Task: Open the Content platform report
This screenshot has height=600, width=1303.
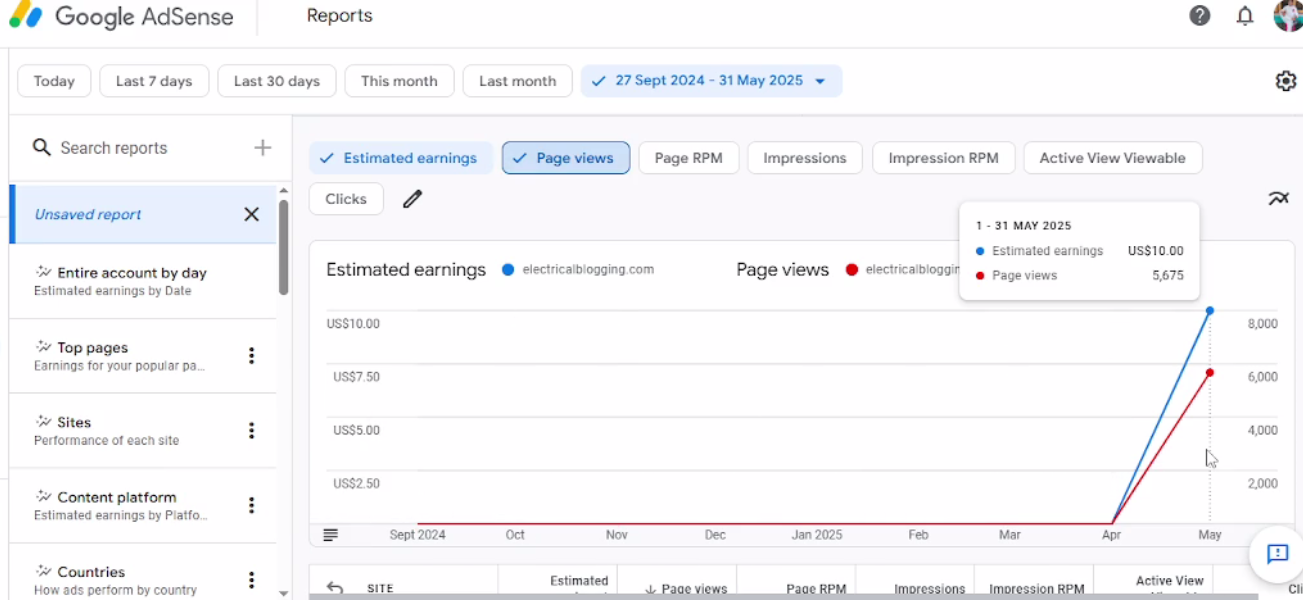Action: click(x=143, y=505)
